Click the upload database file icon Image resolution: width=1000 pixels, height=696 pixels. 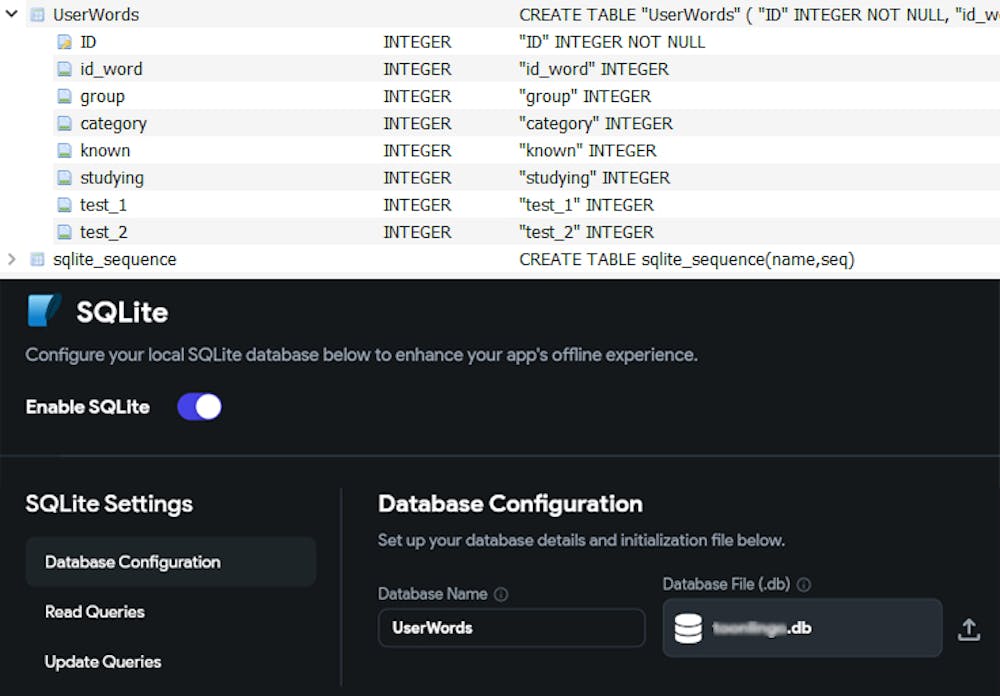(968, 629)
